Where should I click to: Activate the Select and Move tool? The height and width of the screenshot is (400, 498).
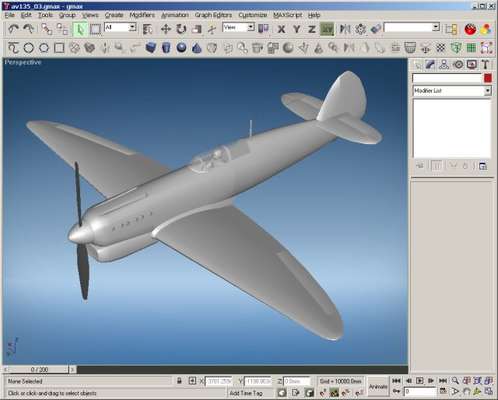pos(166,29)
